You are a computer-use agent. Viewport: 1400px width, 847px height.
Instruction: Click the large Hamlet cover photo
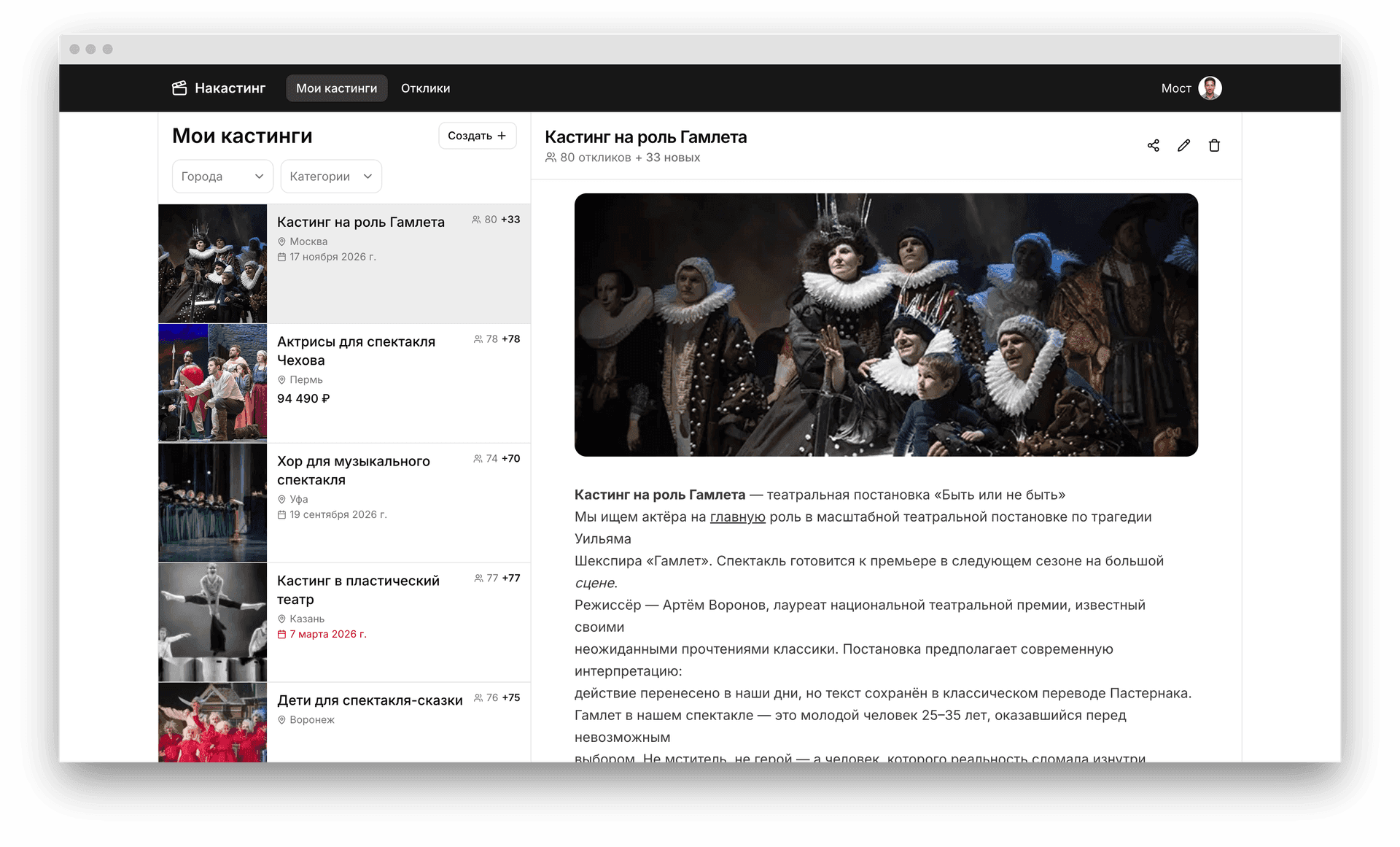pyautogui.click(x=886, y=325)
